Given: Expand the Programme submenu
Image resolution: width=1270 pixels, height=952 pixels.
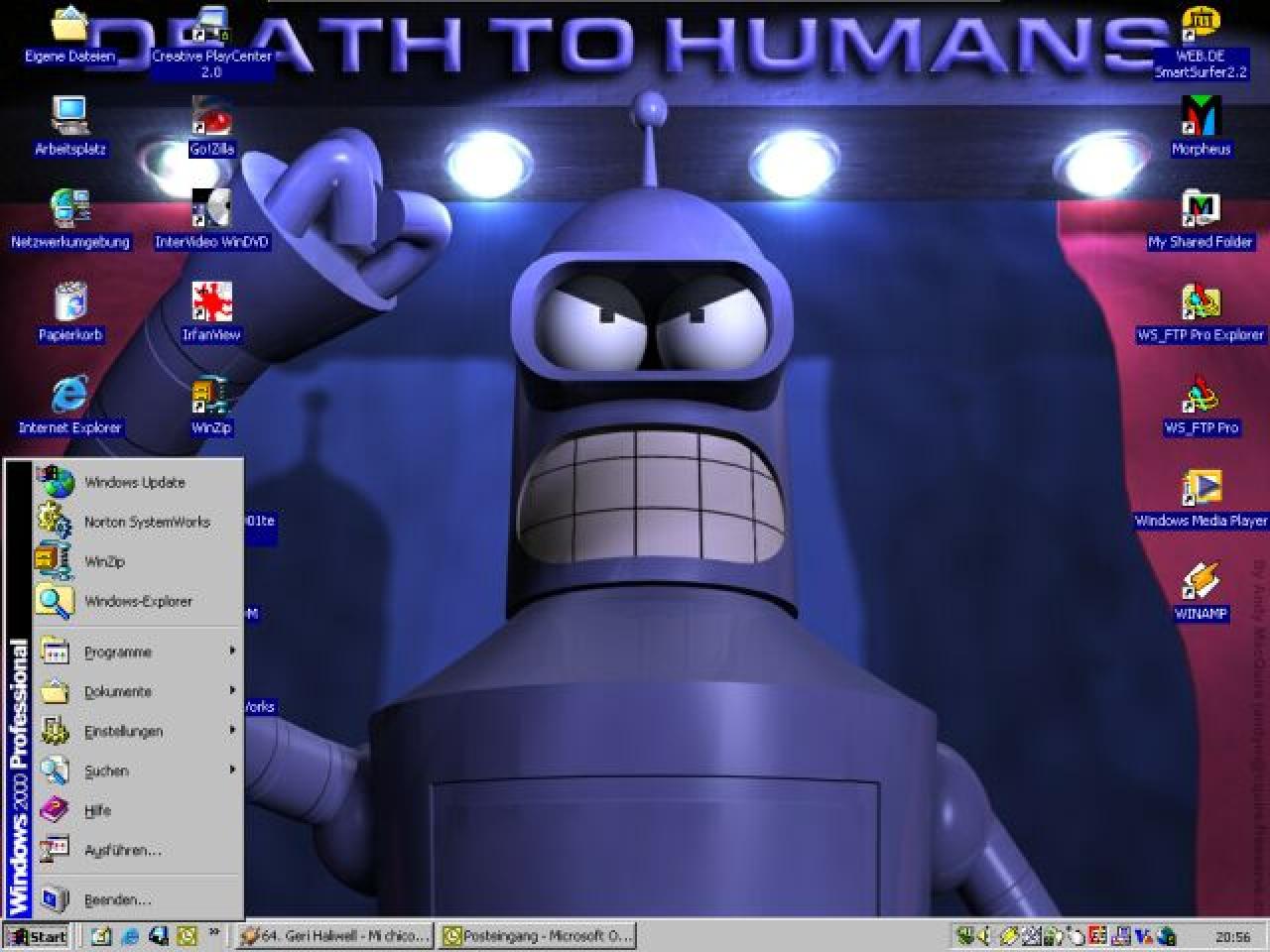Looking at the screenshot, I should point(138,652).
